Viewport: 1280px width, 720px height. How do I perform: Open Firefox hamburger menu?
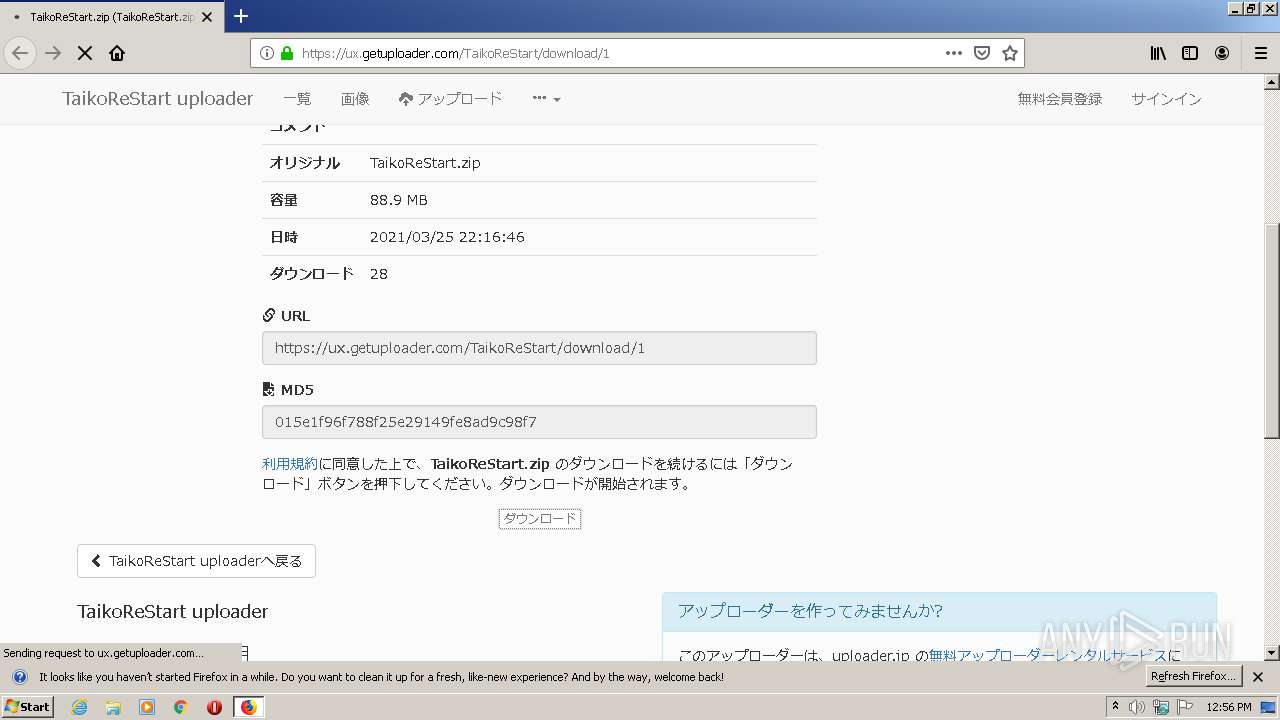click(1260, 53)
